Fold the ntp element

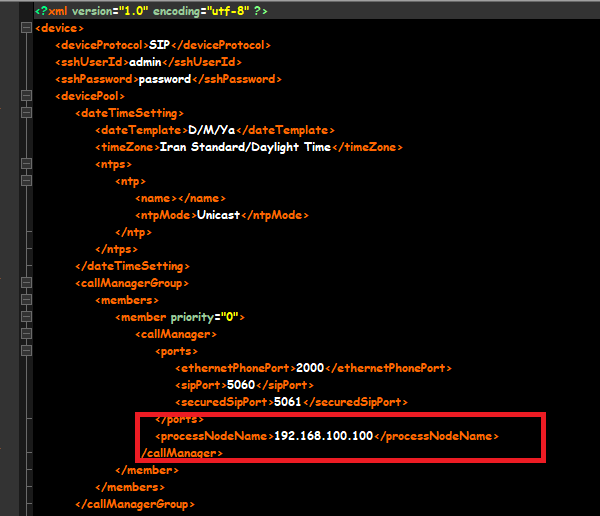(25, 181)
